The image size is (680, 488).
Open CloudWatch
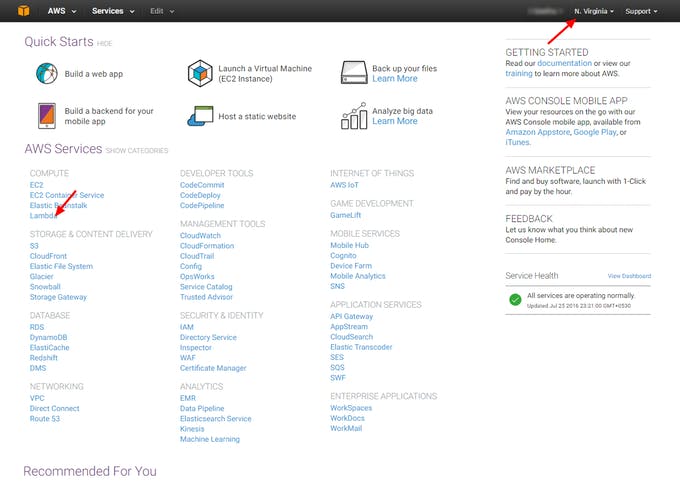coord(200,236)
